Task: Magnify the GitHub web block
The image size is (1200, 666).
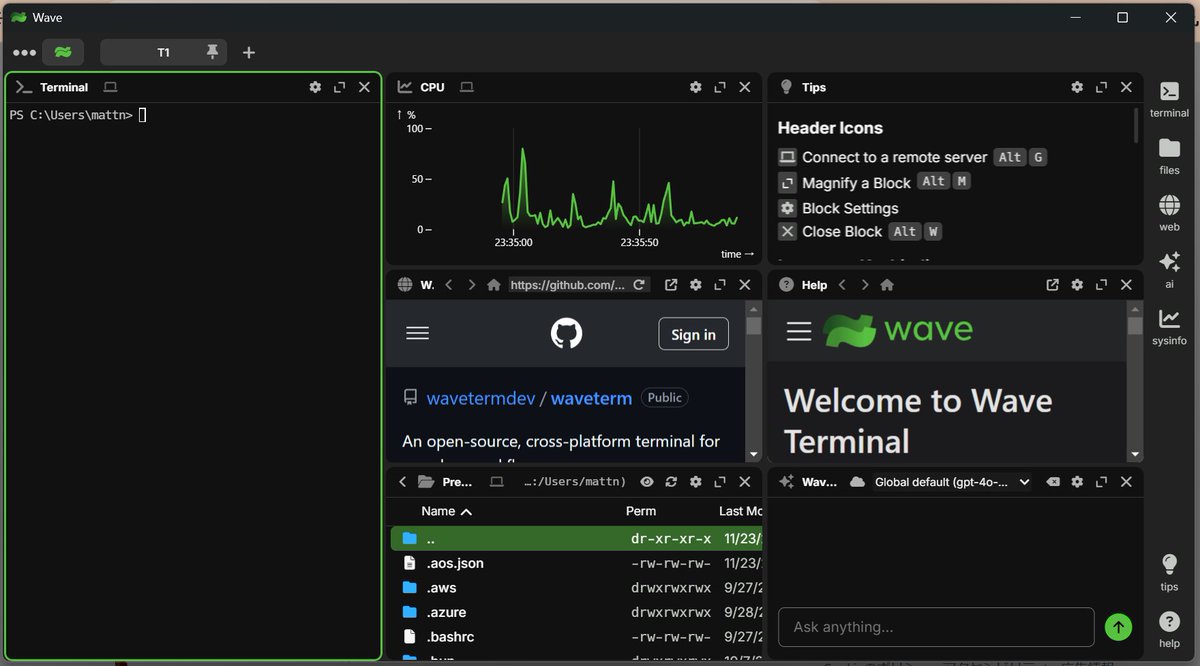Action: coord(720,285)
